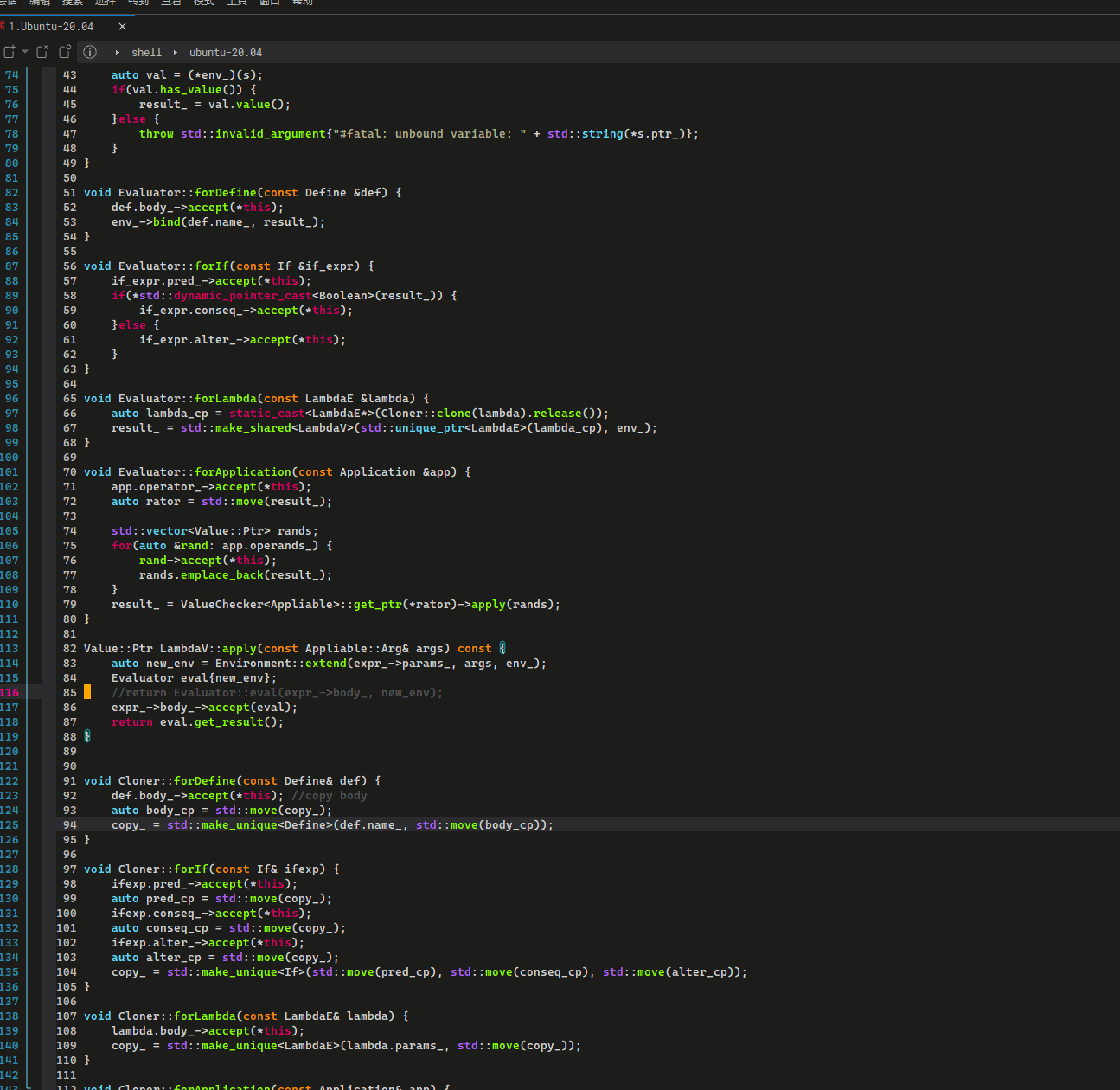Click the Environment::extend line
The image size is (1120, 1090).
coord(329,664)
